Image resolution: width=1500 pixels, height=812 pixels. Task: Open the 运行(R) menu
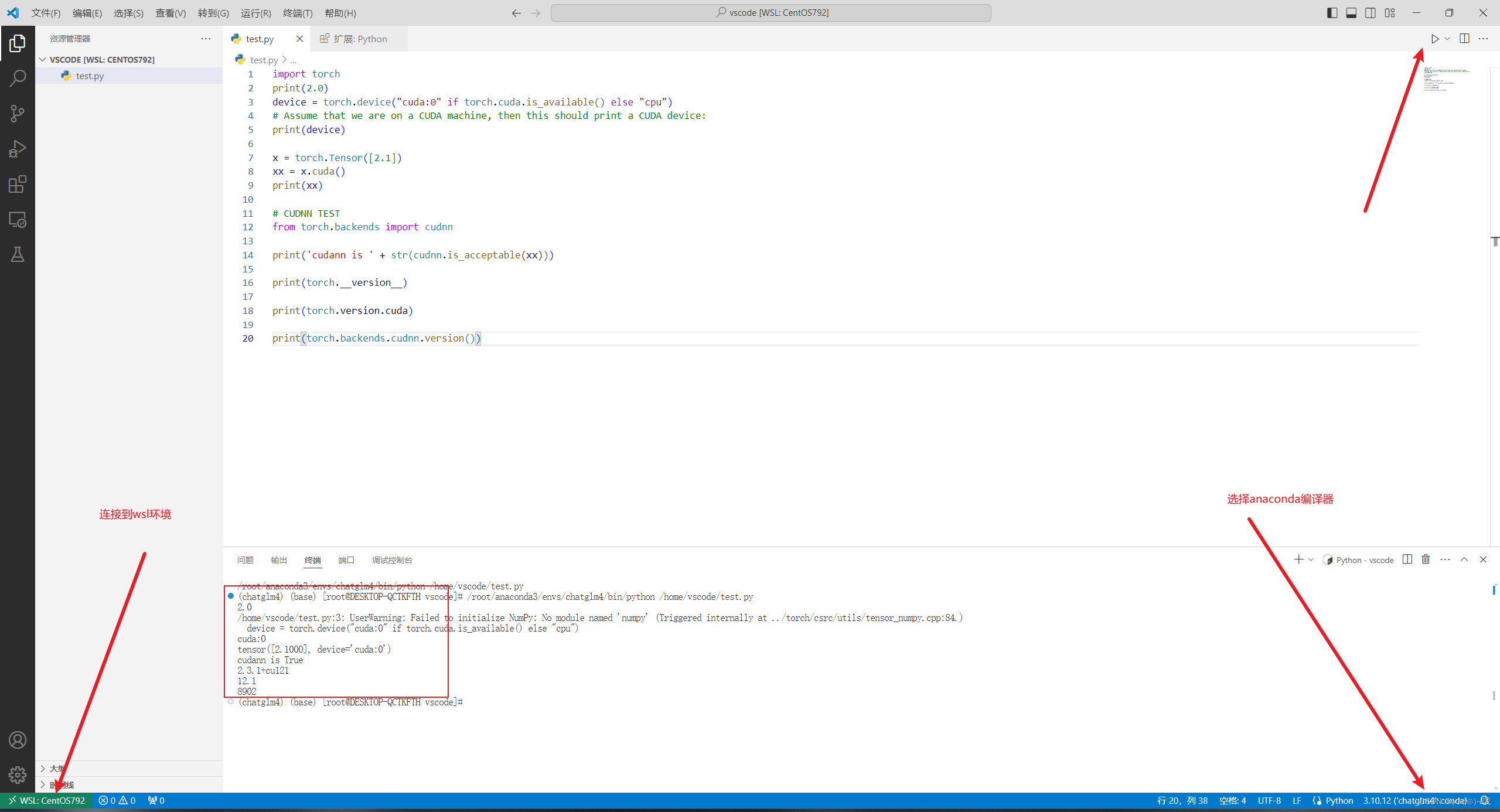coord(255,13)
